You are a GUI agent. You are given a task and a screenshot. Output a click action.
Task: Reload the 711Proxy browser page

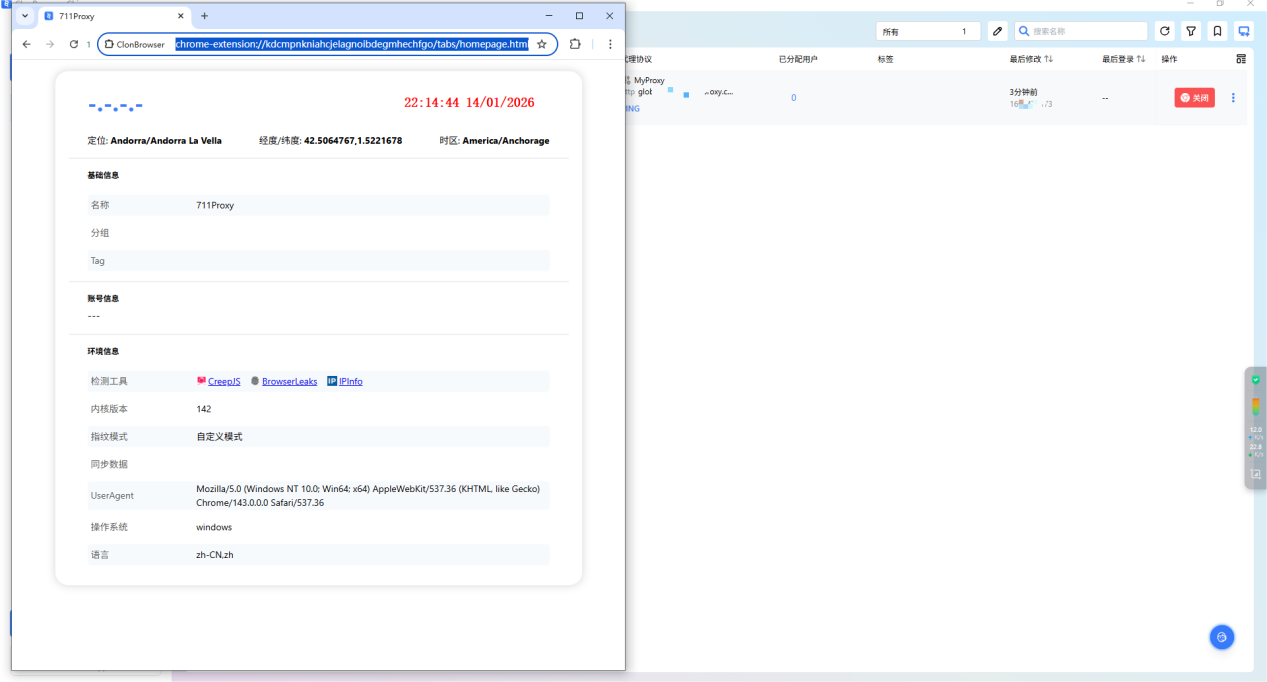(x=73, y=44)
